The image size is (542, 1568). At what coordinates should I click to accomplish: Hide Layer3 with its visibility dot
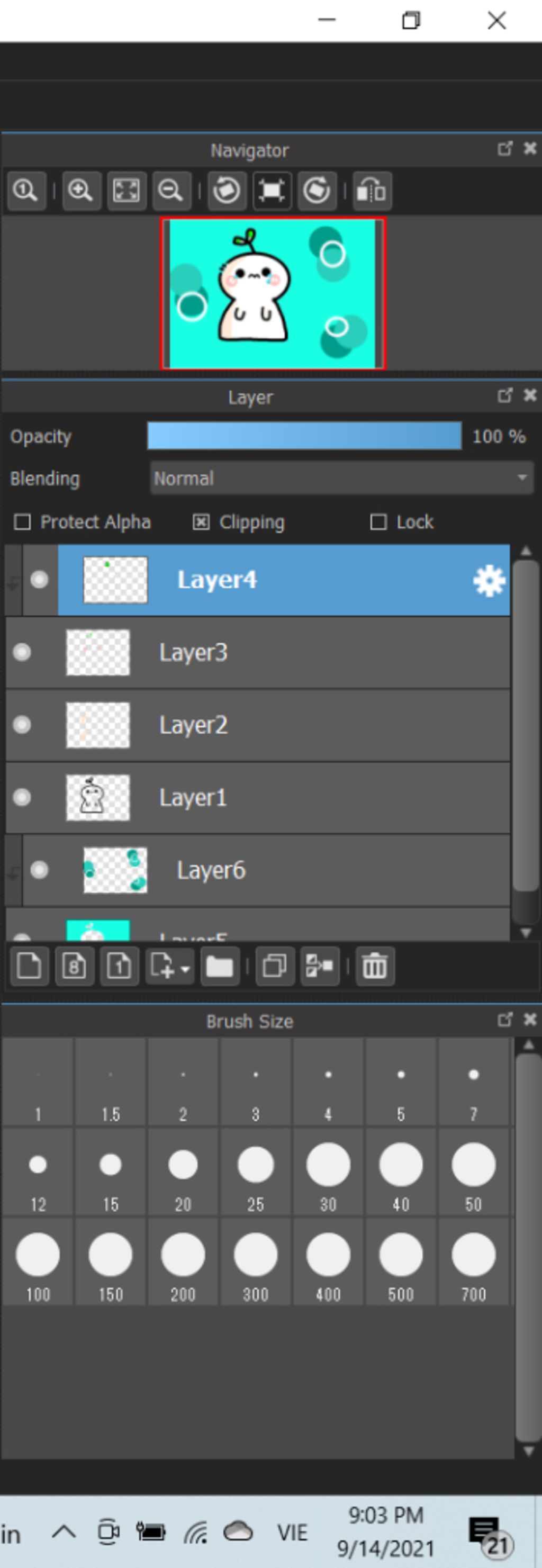22,653
